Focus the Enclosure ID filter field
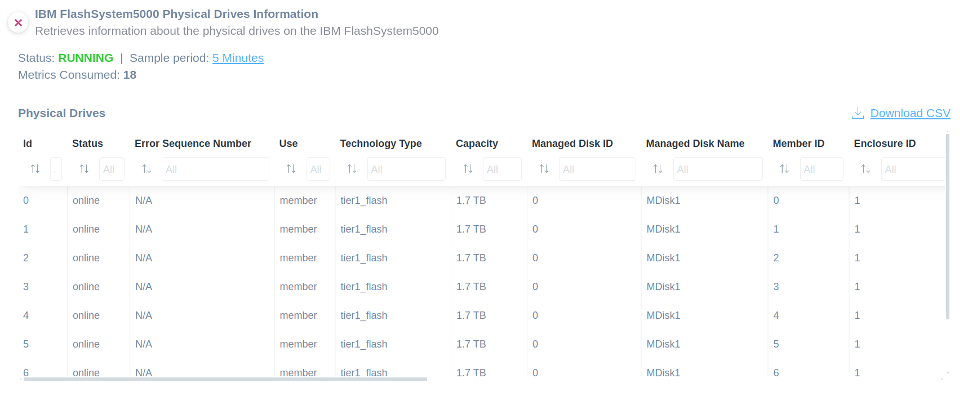This screenshot has height=396, width=960. tap(913, 169)
